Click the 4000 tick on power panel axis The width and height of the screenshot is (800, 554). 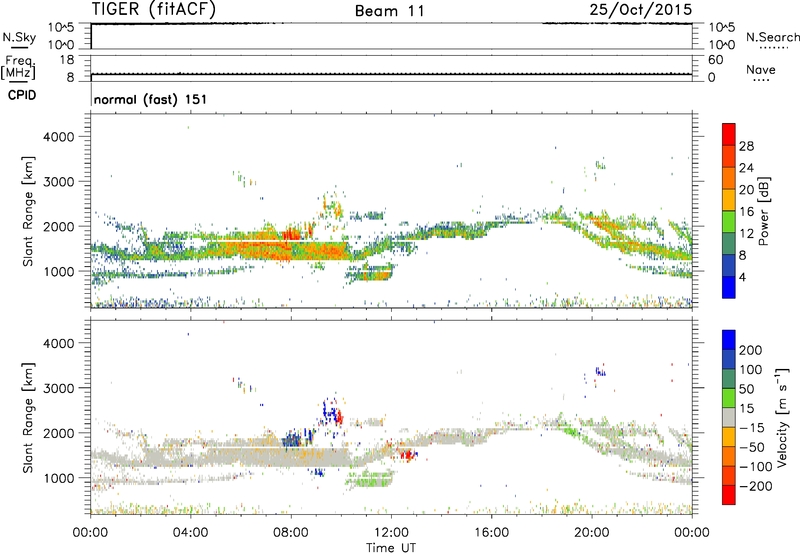tap(58, 137)
